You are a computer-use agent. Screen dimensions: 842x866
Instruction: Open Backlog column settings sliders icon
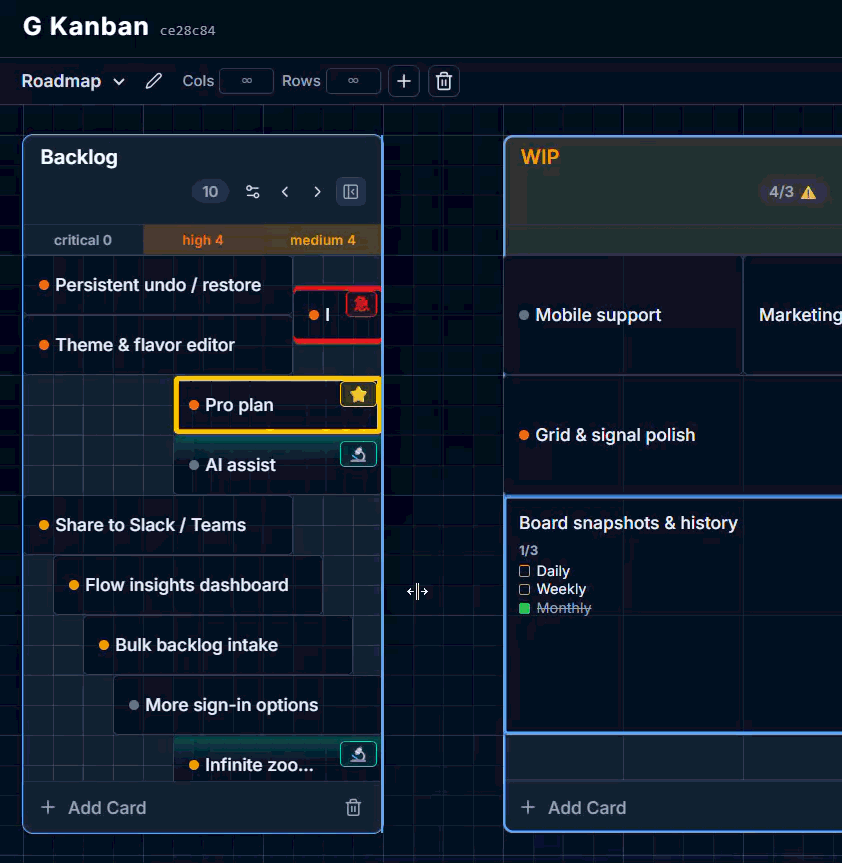click(252, 192)
